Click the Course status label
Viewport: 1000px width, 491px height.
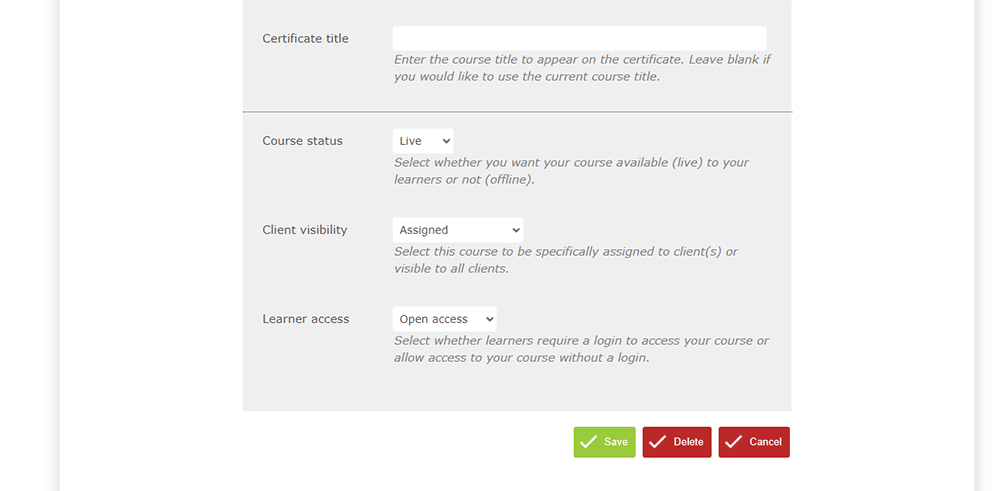click(x=302, y=141)
